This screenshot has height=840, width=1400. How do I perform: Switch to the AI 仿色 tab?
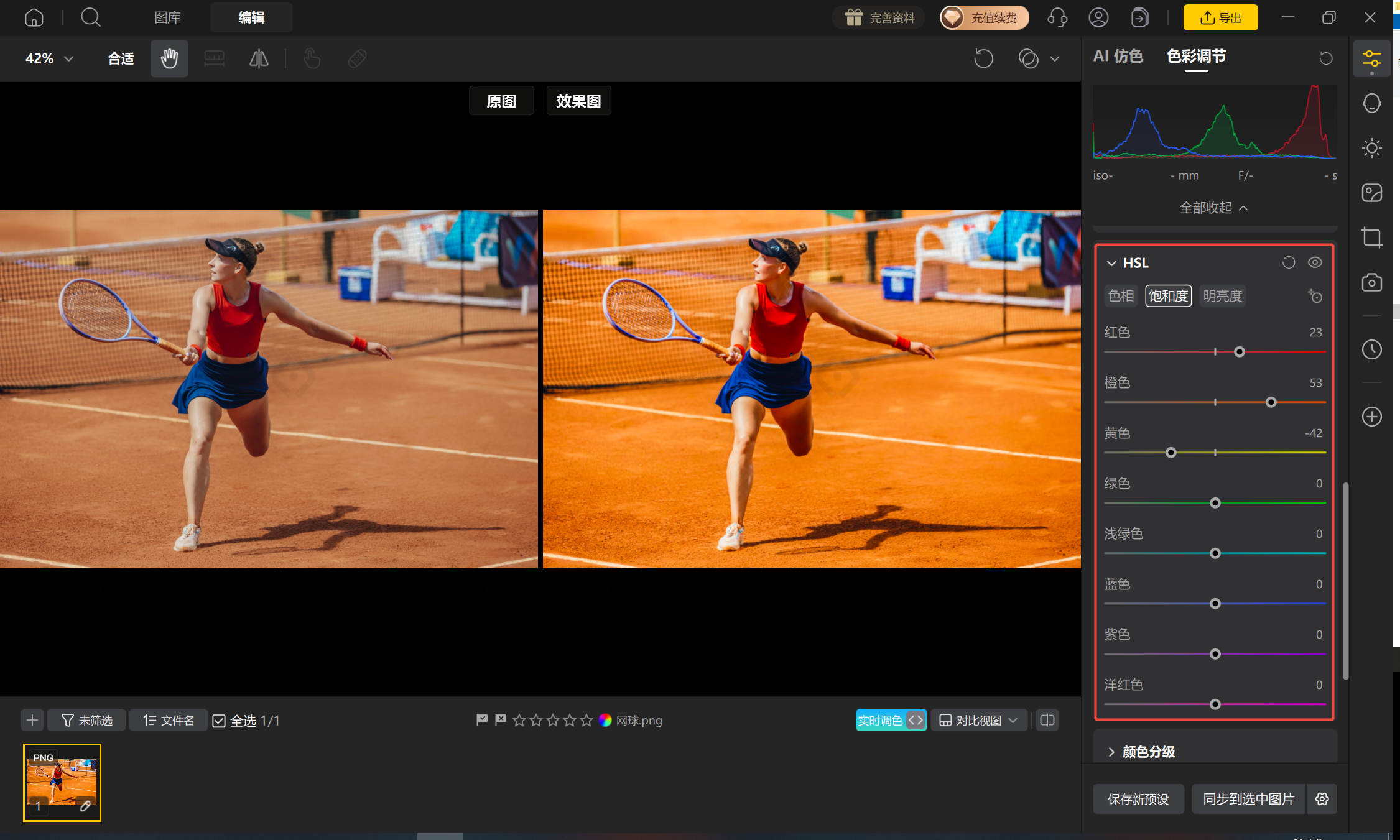point(1118,57)
